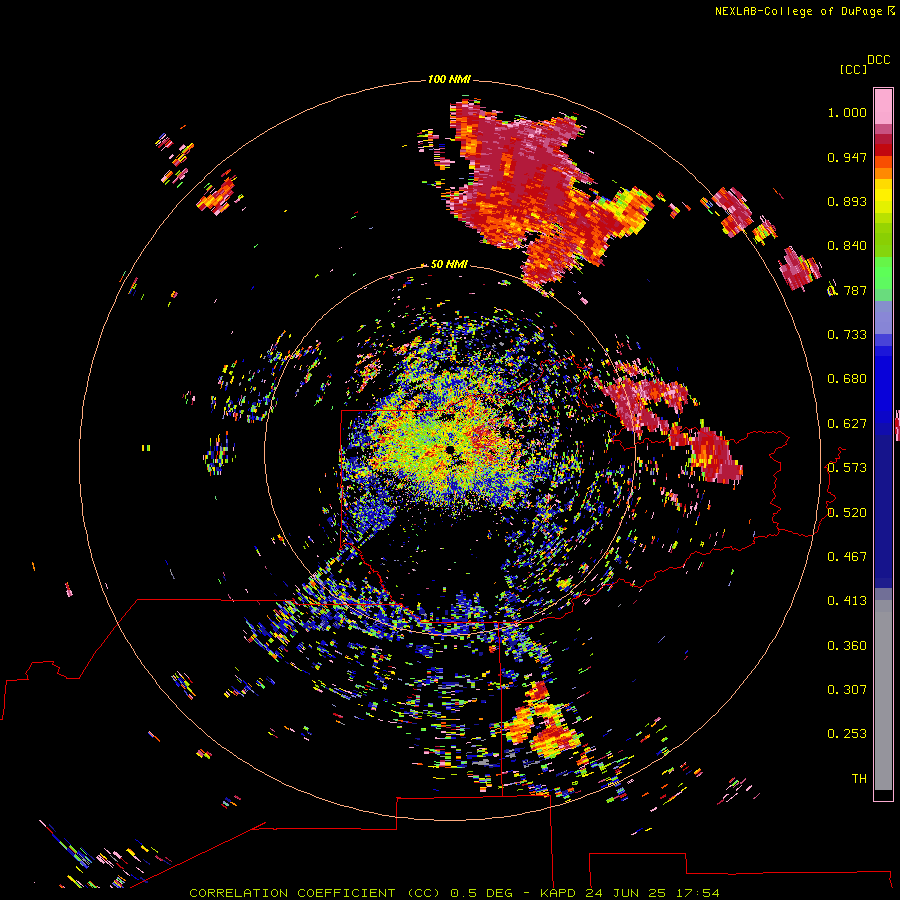Click the 0.893 color scale label
Image resolution: width=900 pixels, height=900 pixels.
coord(847,201)
